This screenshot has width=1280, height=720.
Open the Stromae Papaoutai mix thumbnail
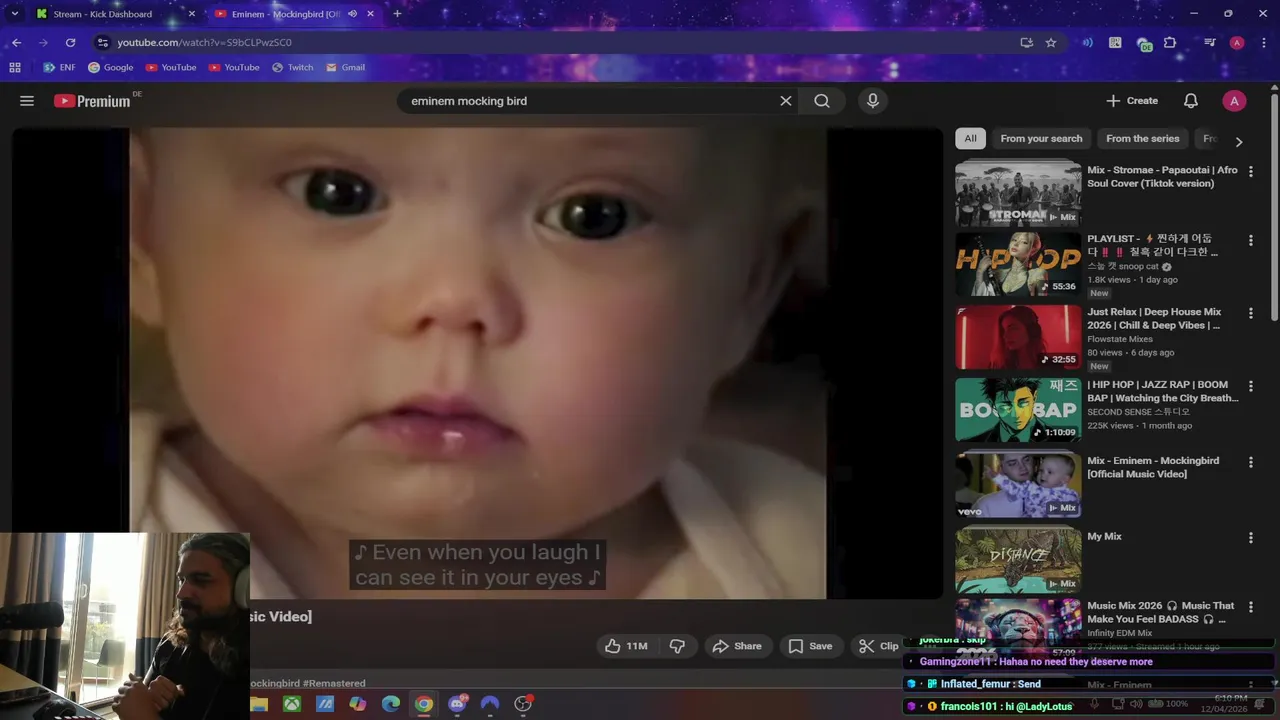[1018, 193]
